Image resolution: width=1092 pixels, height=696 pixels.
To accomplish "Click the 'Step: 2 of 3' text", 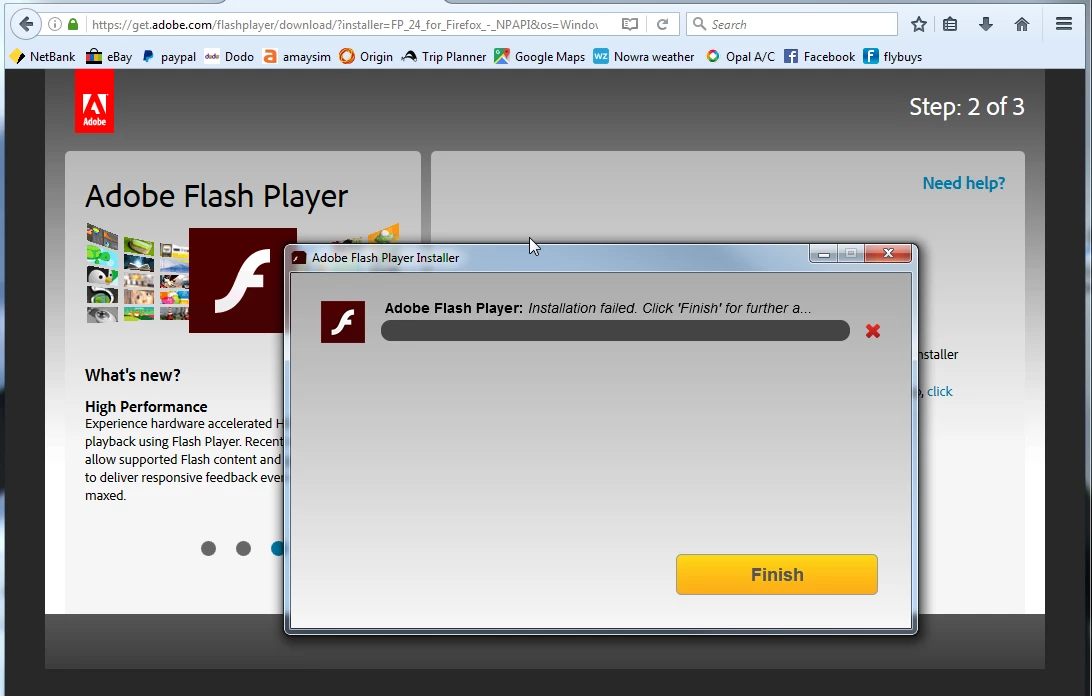I will pos(967,107).
